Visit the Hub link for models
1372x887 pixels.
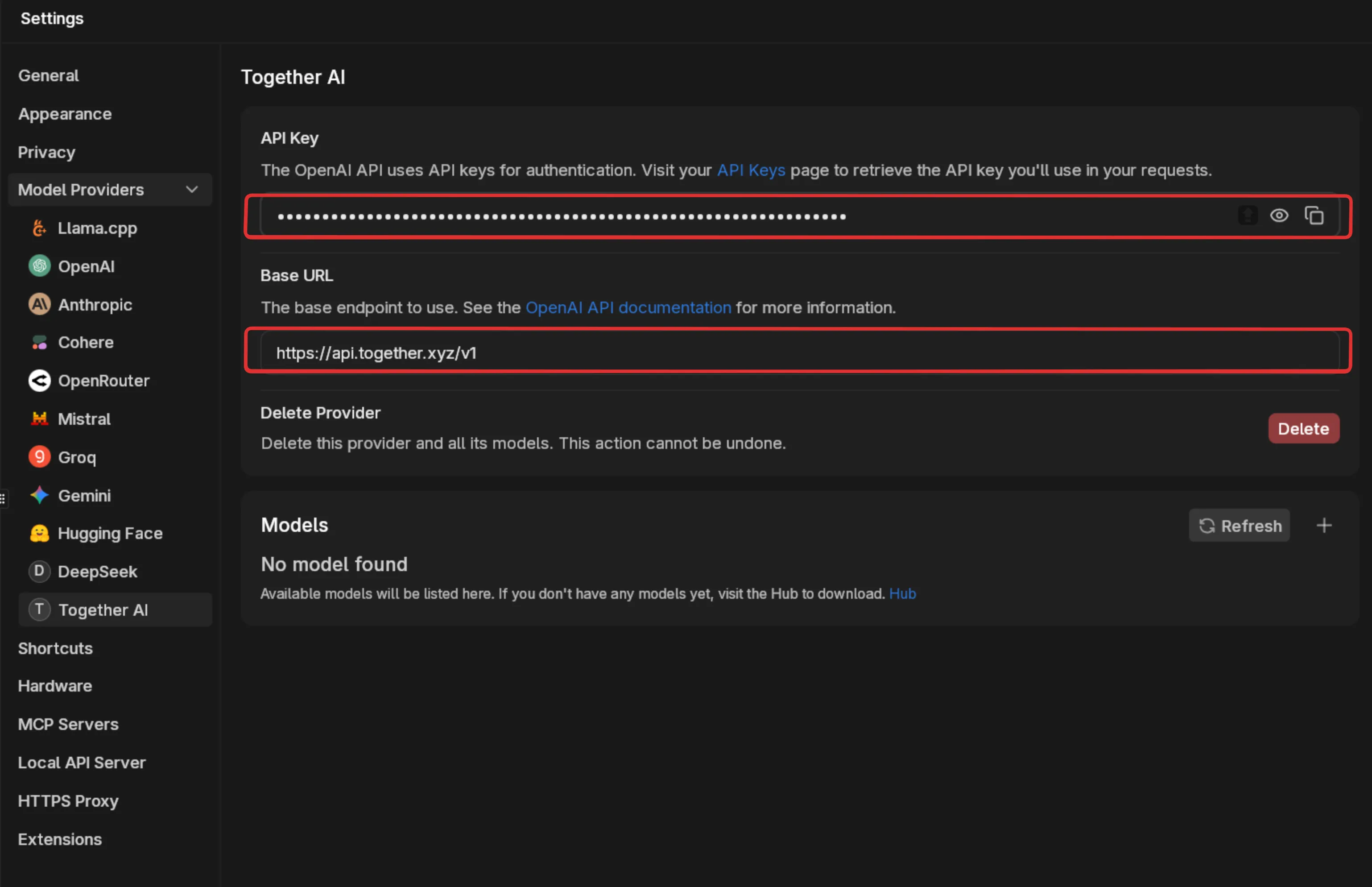[x=901, y=594]
